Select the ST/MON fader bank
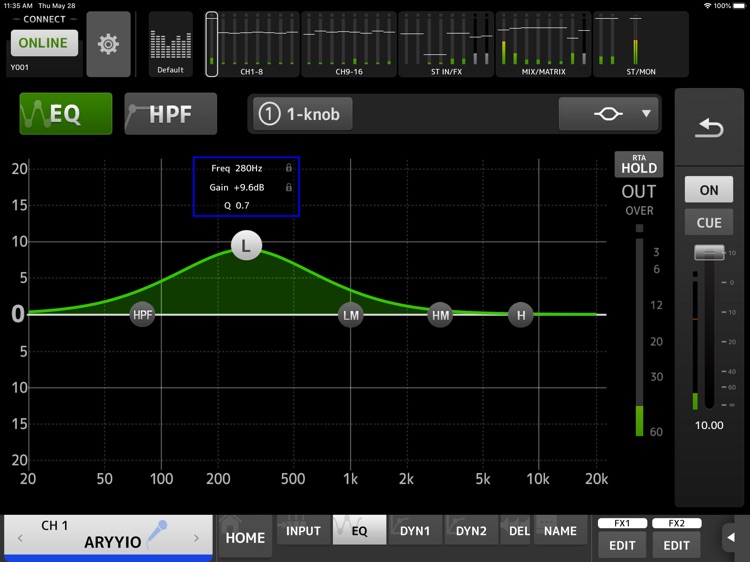The height and width of the screenshot is (562, 750). [641, 44]
